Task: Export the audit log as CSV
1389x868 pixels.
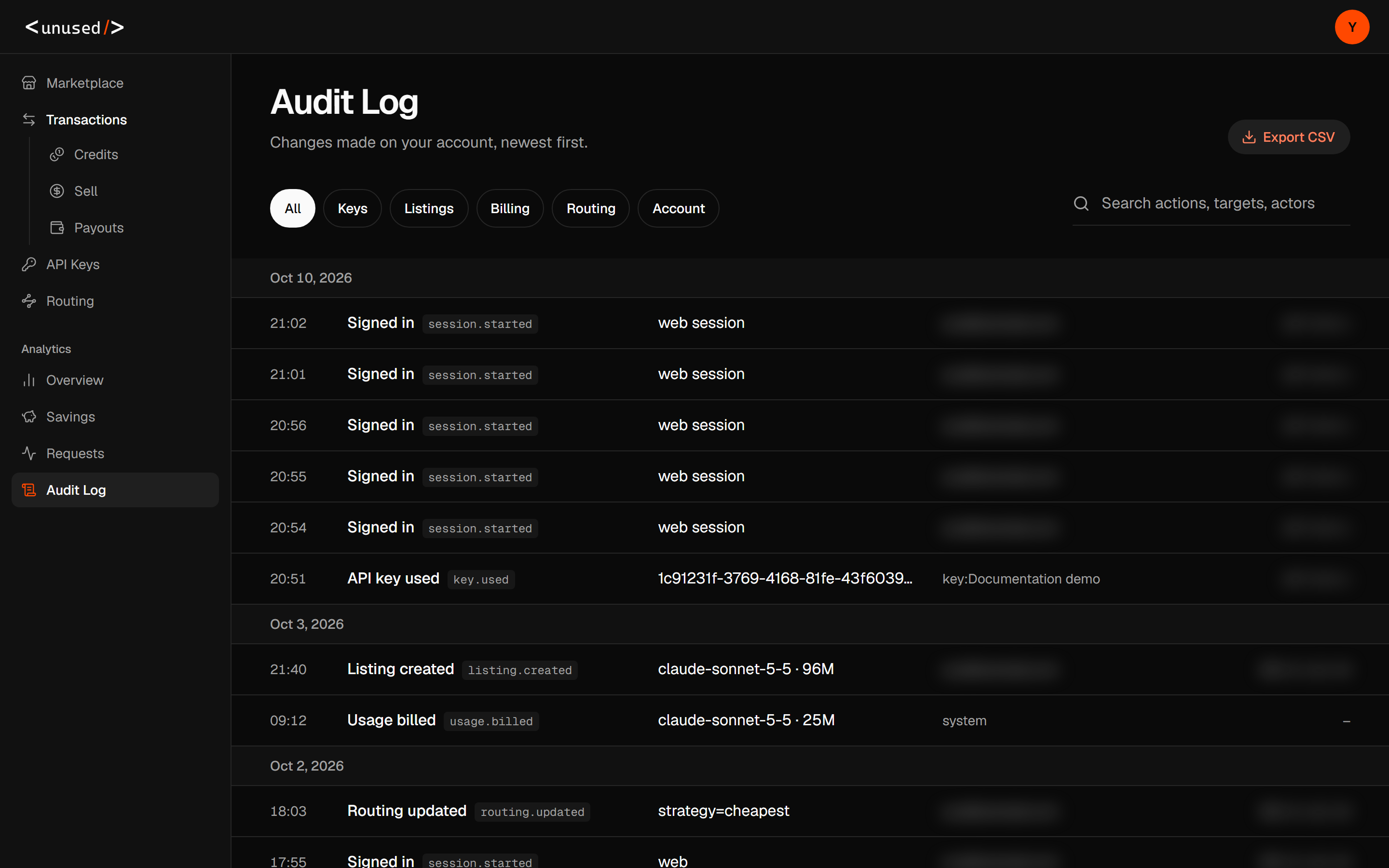Action: (1289, 137)
